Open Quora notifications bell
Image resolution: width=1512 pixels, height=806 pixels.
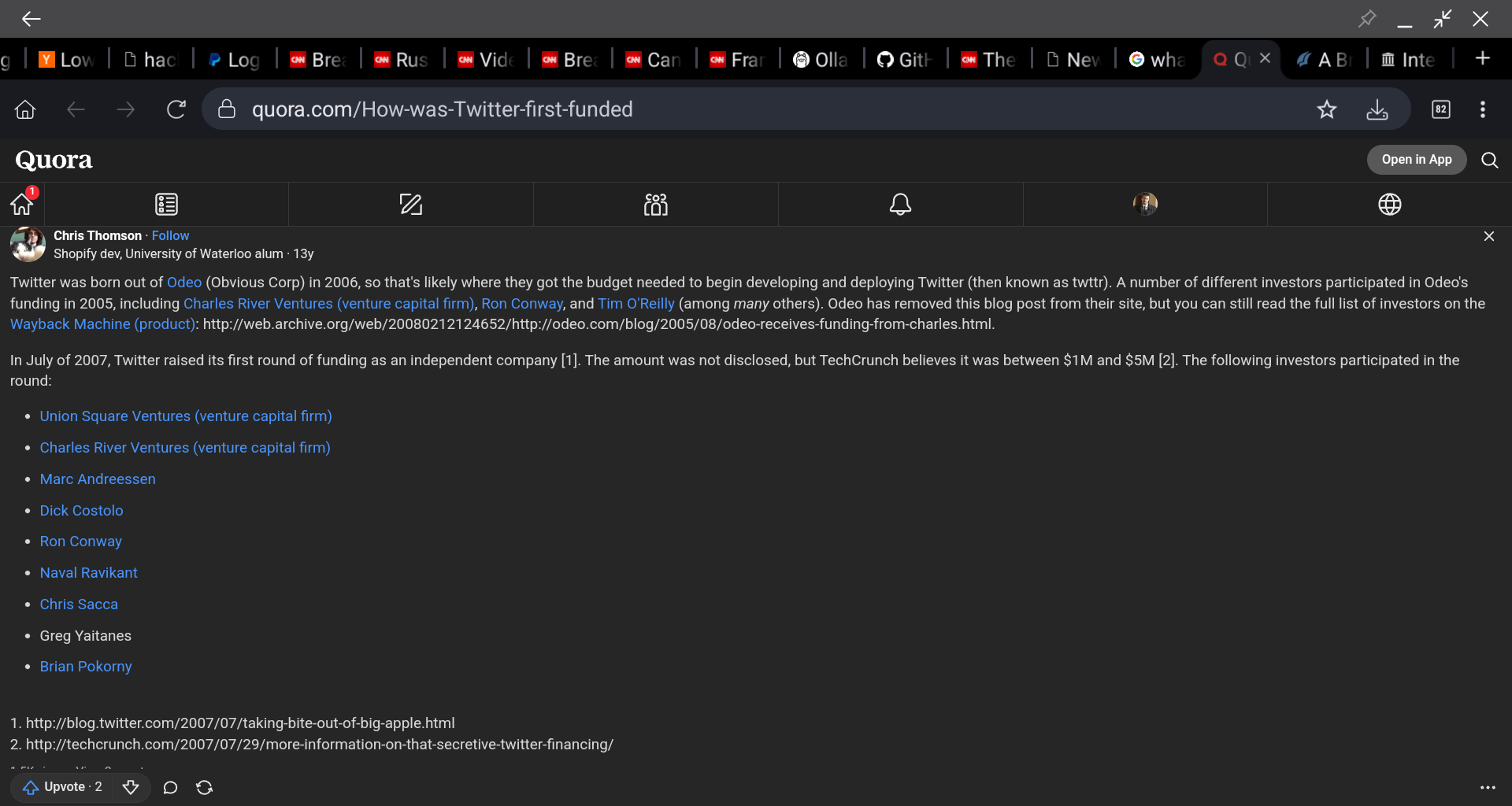tap(900, 205)
